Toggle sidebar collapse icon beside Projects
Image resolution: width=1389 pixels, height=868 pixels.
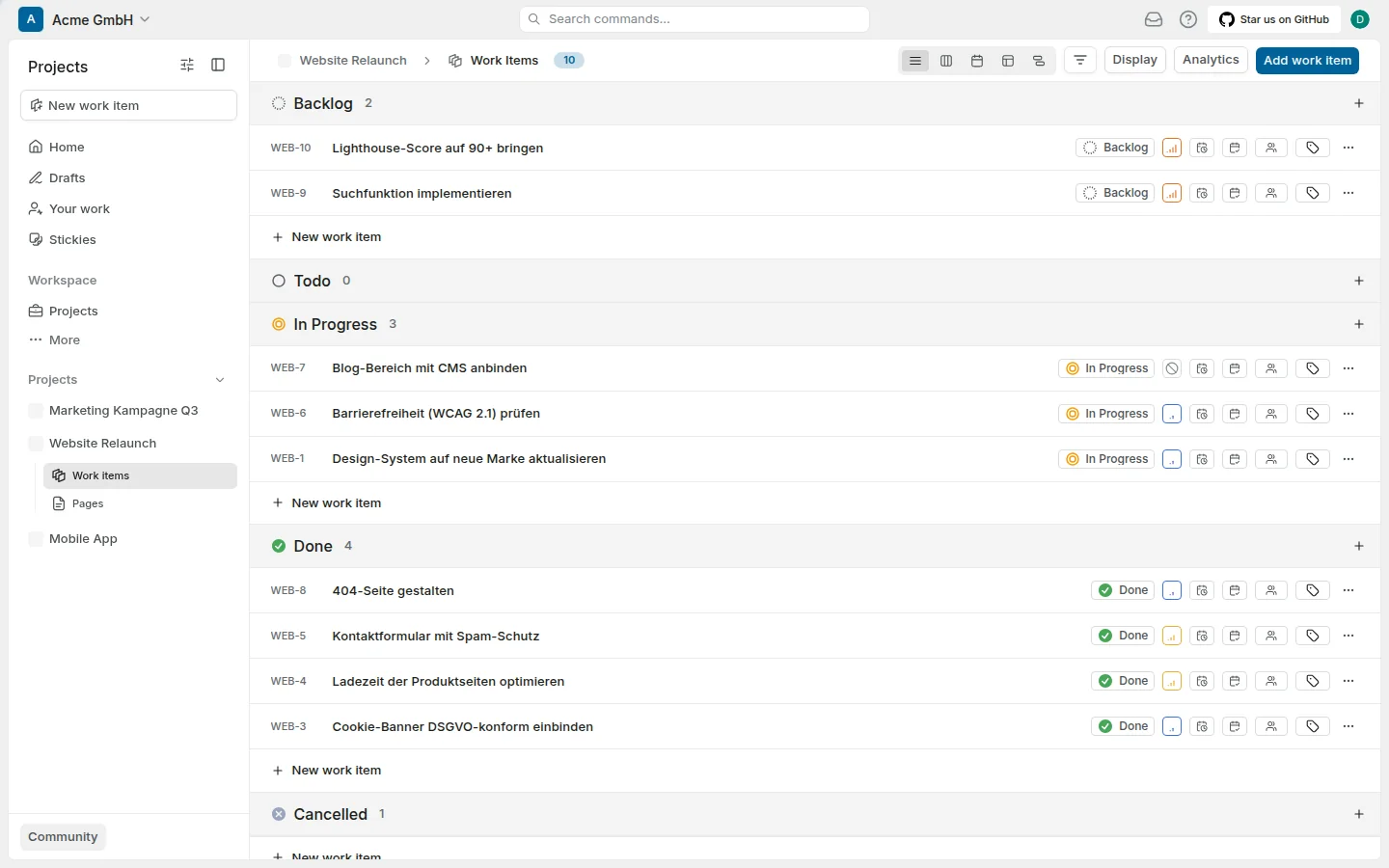(218, 65)
